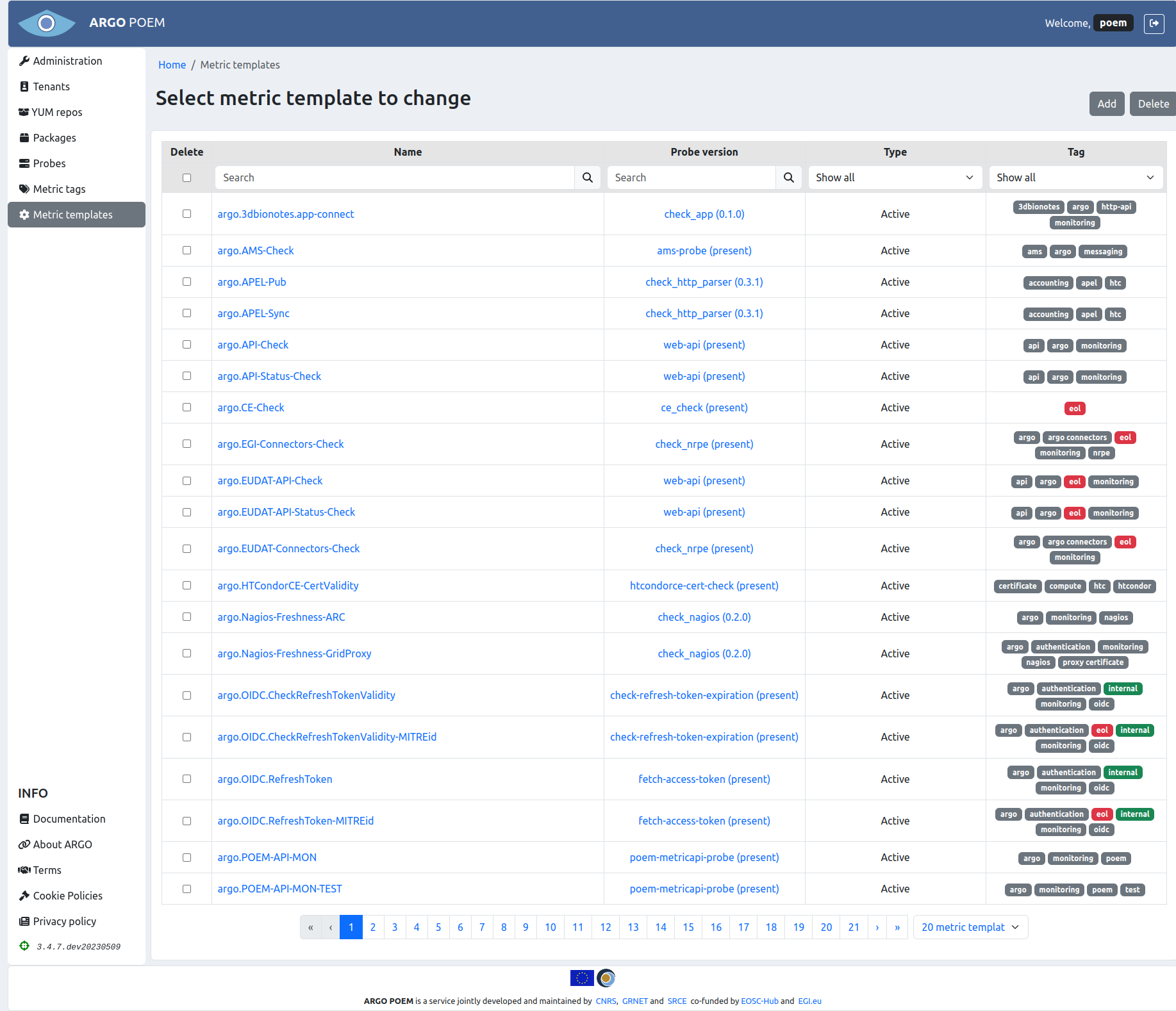1176x1011 pixels.
Task: Click the Add button
Action: (1107, 103)
